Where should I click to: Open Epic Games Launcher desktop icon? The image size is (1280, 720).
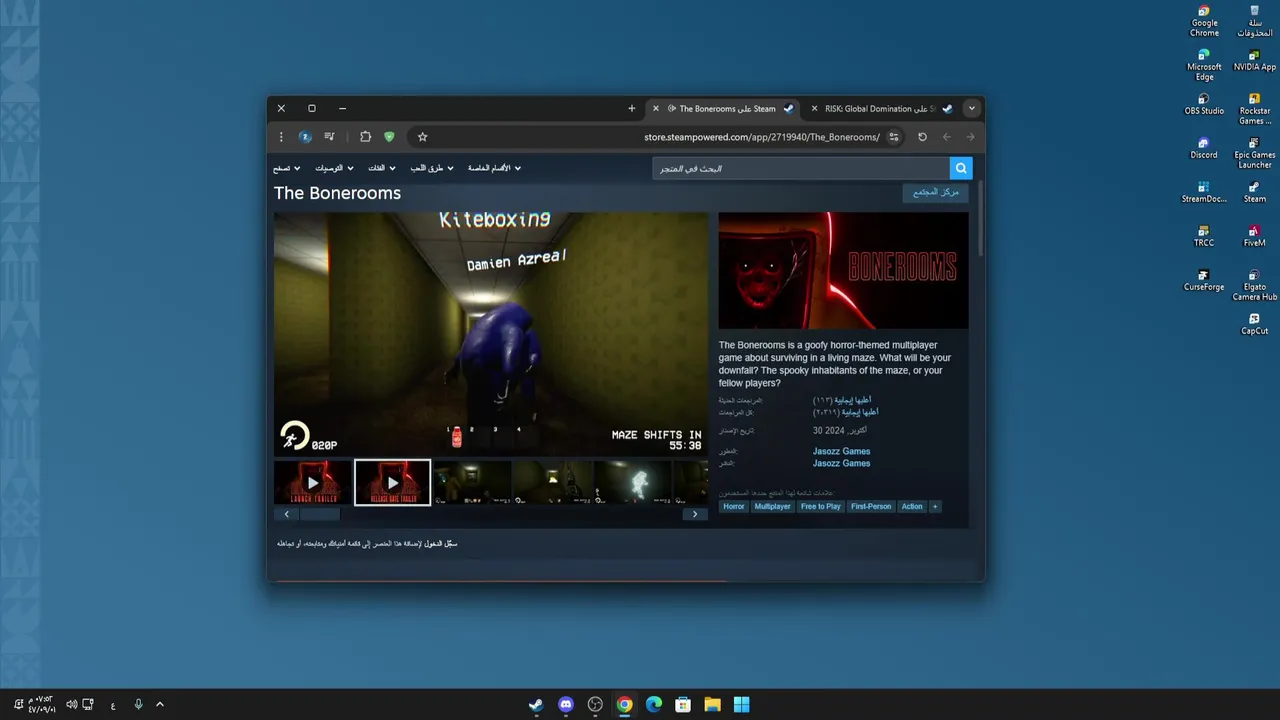[x=1254, y=153]
